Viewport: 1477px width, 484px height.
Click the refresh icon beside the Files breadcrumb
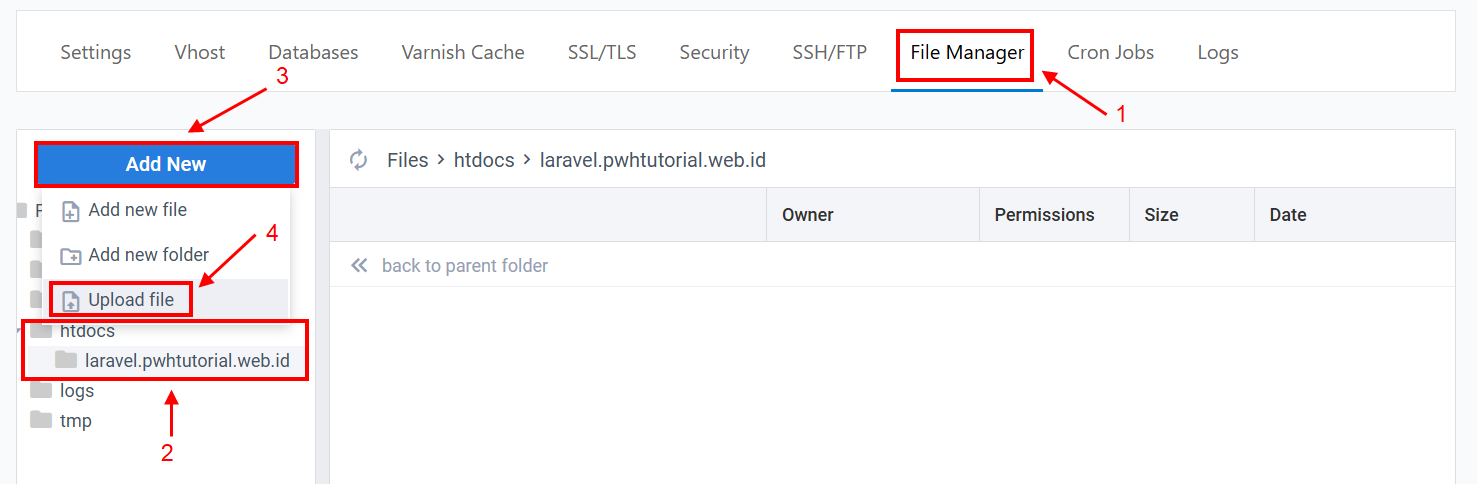tap(359, 160)
